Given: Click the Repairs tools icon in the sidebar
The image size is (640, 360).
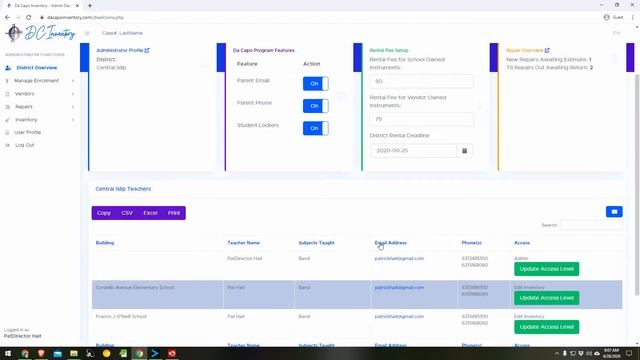Looking at the screenshot, I should [x=7, y=107].
